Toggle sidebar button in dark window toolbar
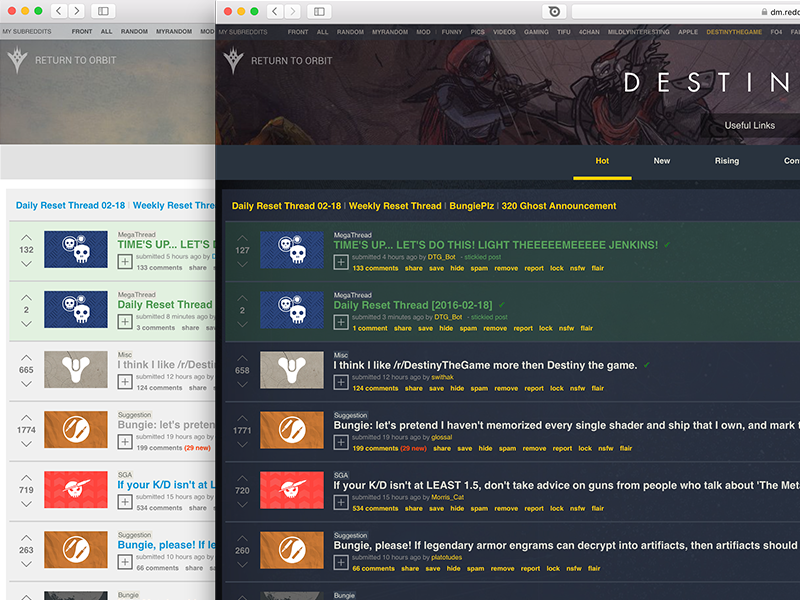Screen dimensions: 800x600 coord(319,11)
